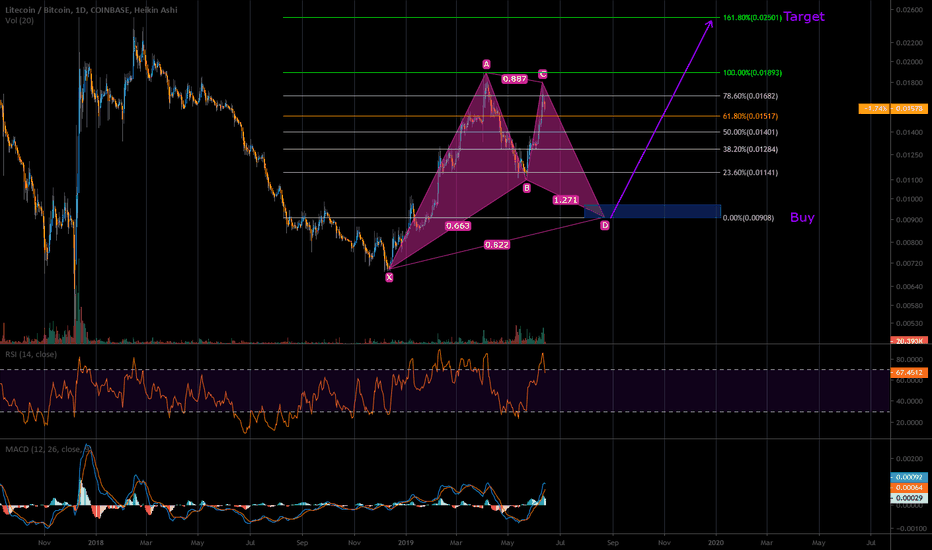This screenshot has width=932, height=550.
Task: Click the 0.00720 price axis label
Action: click(909, 263)
